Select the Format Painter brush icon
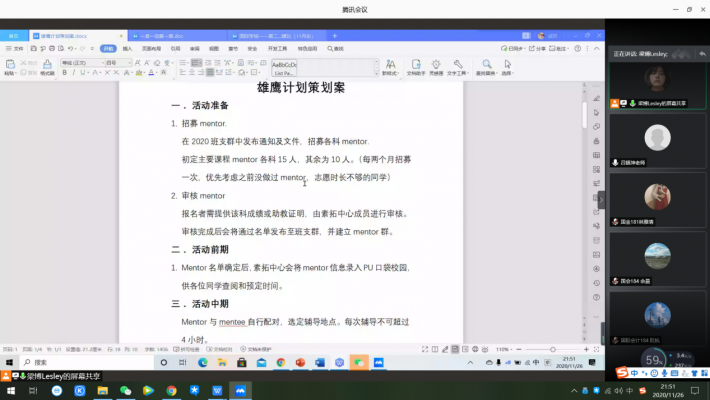710x400 pixels. point(47,66)
